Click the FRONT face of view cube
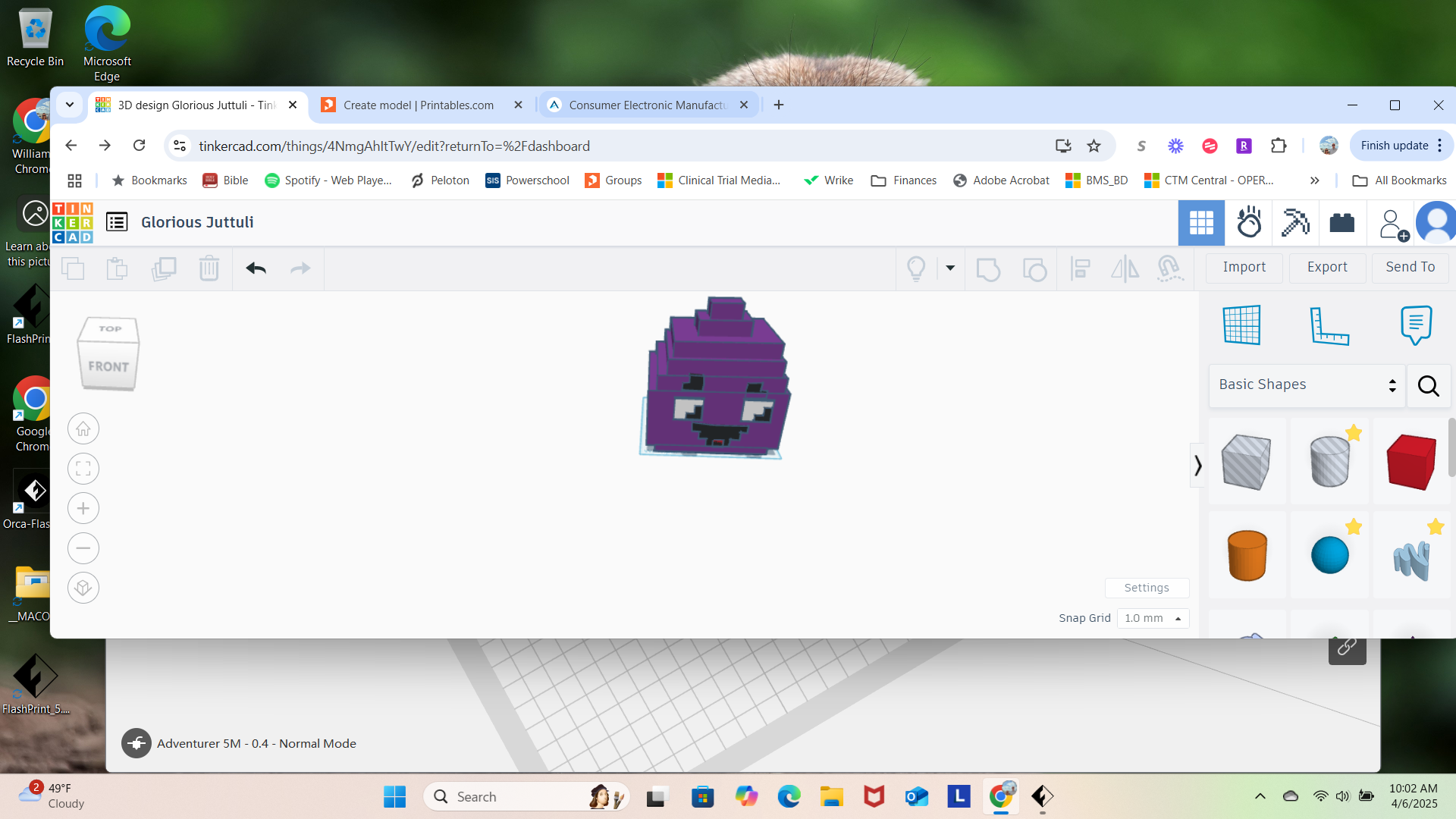This screenshot has height=819, width=1456. [108, 366]
